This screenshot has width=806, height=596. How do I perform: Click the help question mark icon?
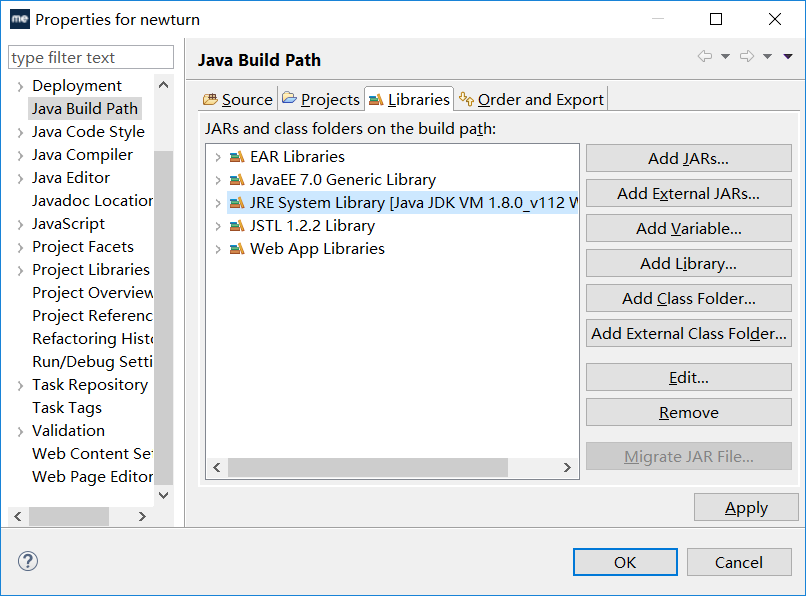[27, 562]
